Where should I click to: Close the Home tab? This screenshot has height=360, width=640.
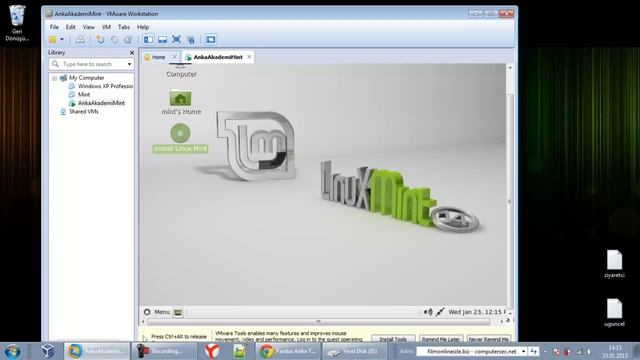(174, 57)
